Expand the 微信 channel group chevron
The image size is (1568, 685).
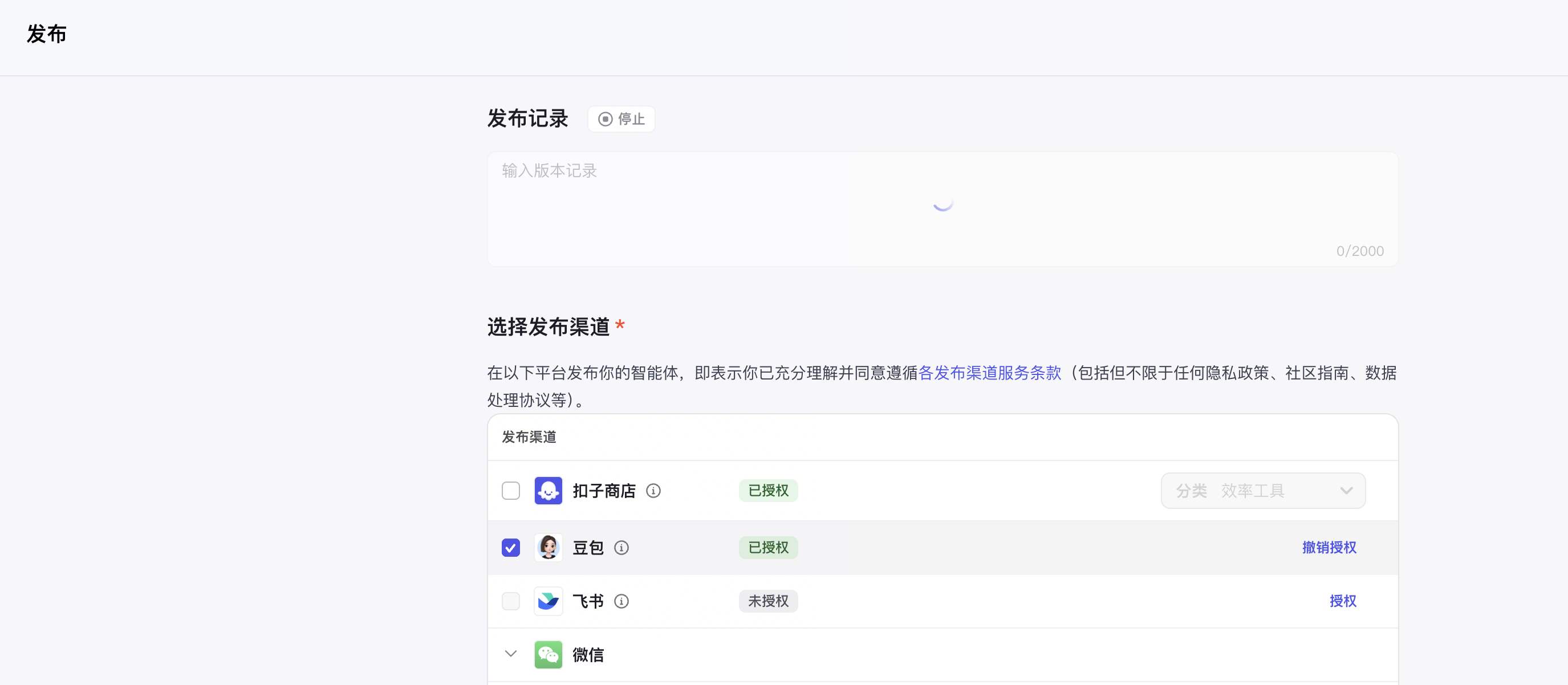click(x=511, y=654)
